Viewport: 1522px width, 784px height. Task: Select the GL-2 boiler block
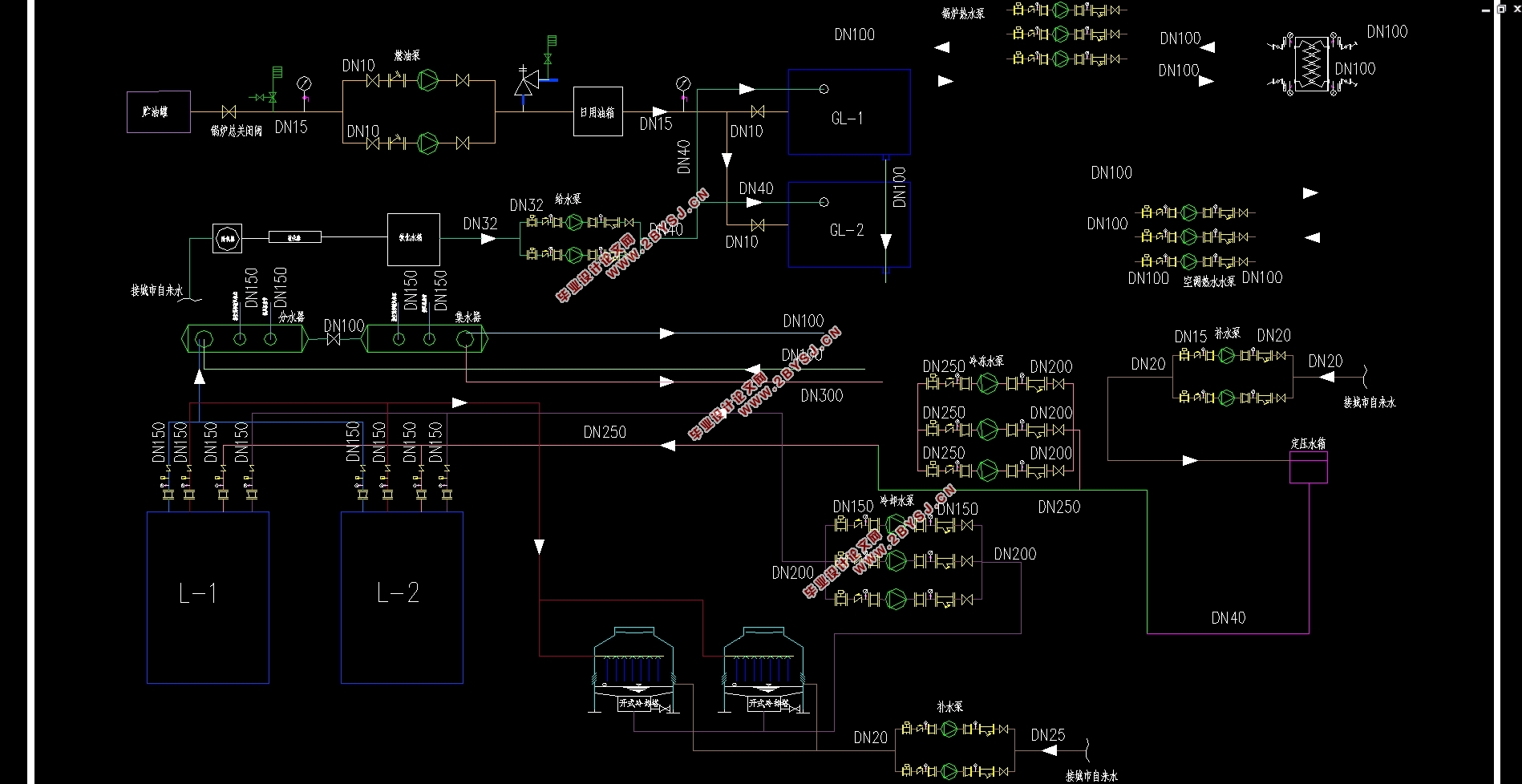click(x=849, y=224)
